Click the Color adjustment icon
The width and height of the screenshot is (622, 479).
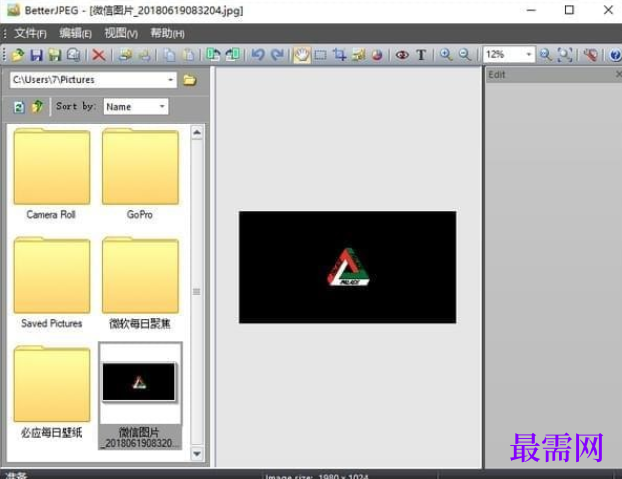pos(377,55)
